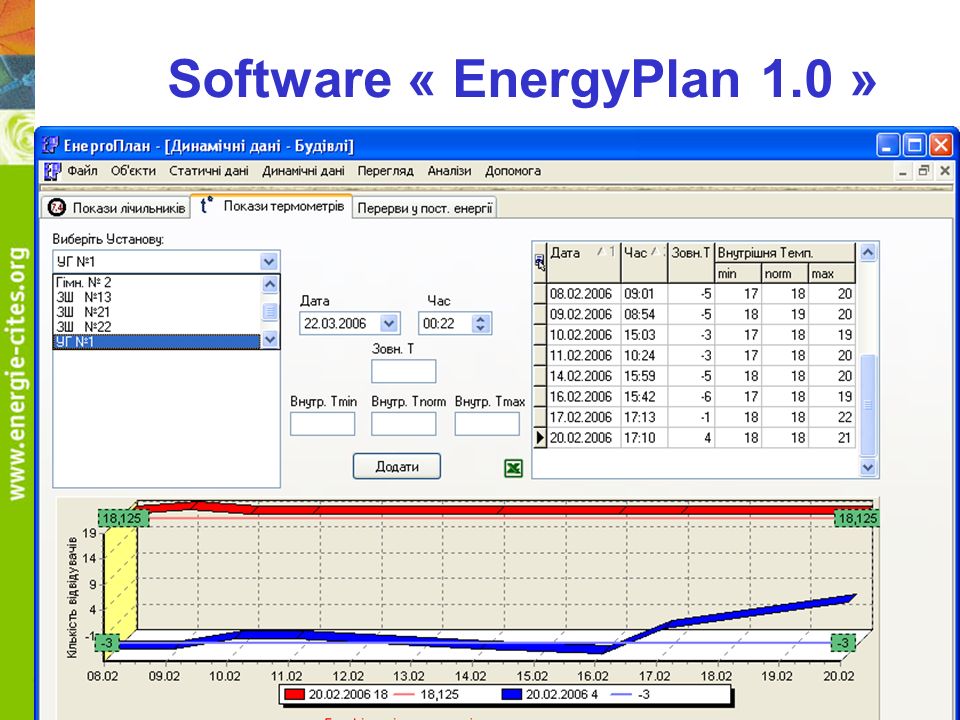Click the Зовн. Т input field
Viewport: 960px width, 720px height.
403,371
